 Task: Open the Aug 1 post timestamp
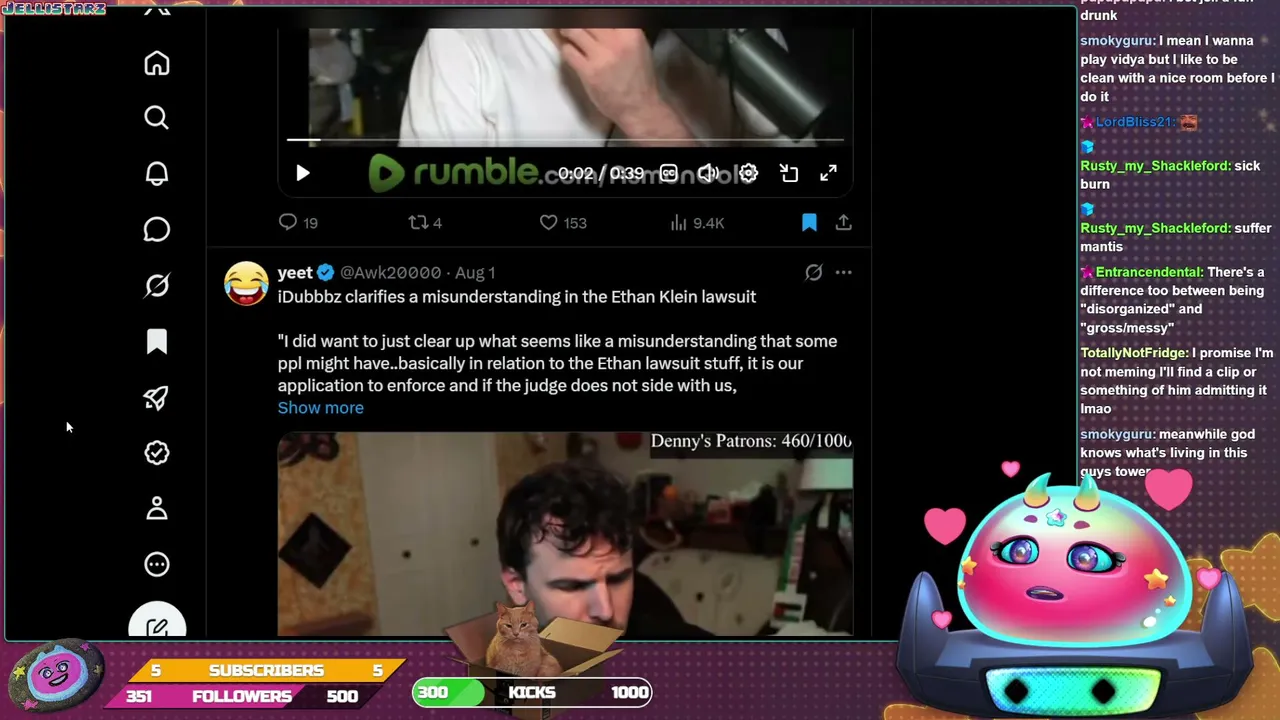pyautogui.click(x=475, y=272)
